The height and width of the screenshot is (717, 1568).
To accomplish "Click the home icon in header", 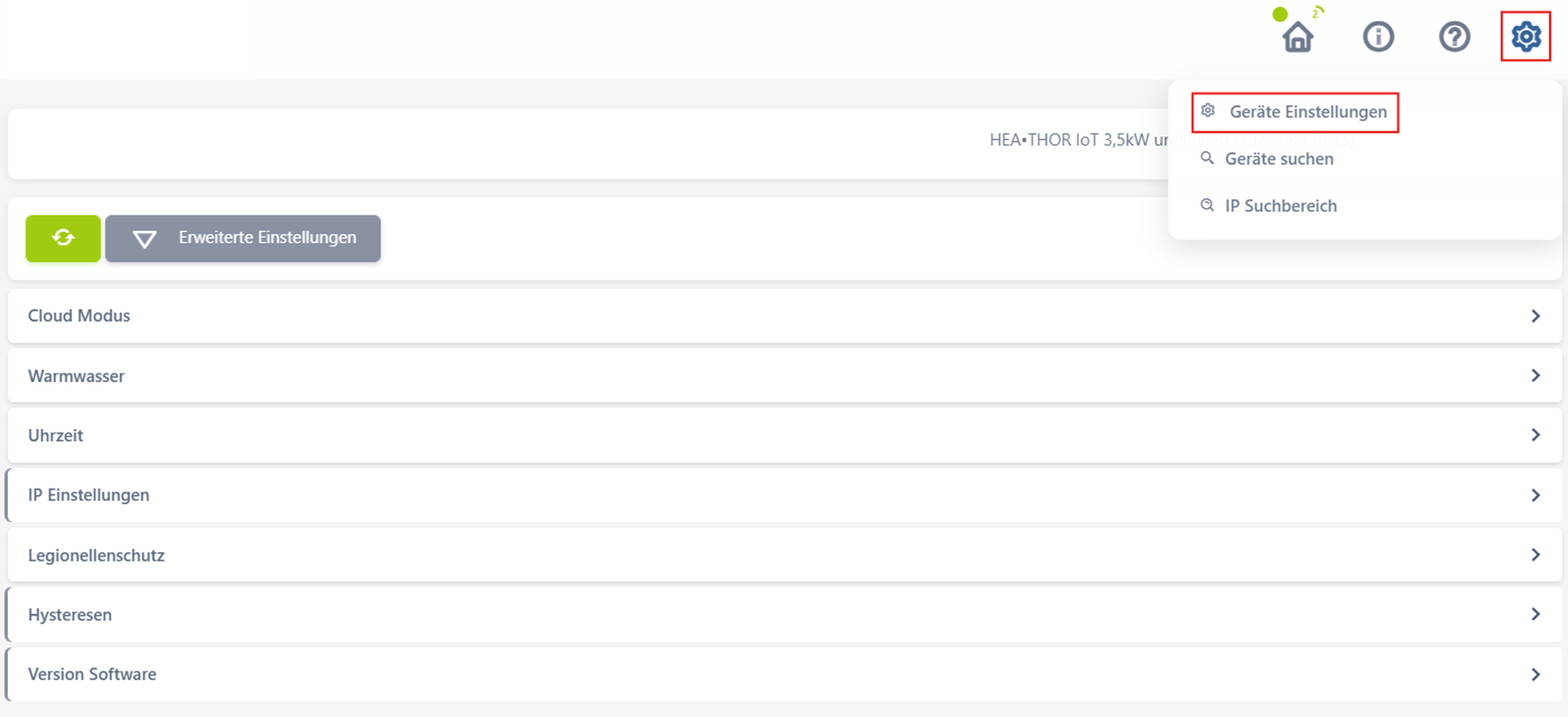I will pos(1297,37).
